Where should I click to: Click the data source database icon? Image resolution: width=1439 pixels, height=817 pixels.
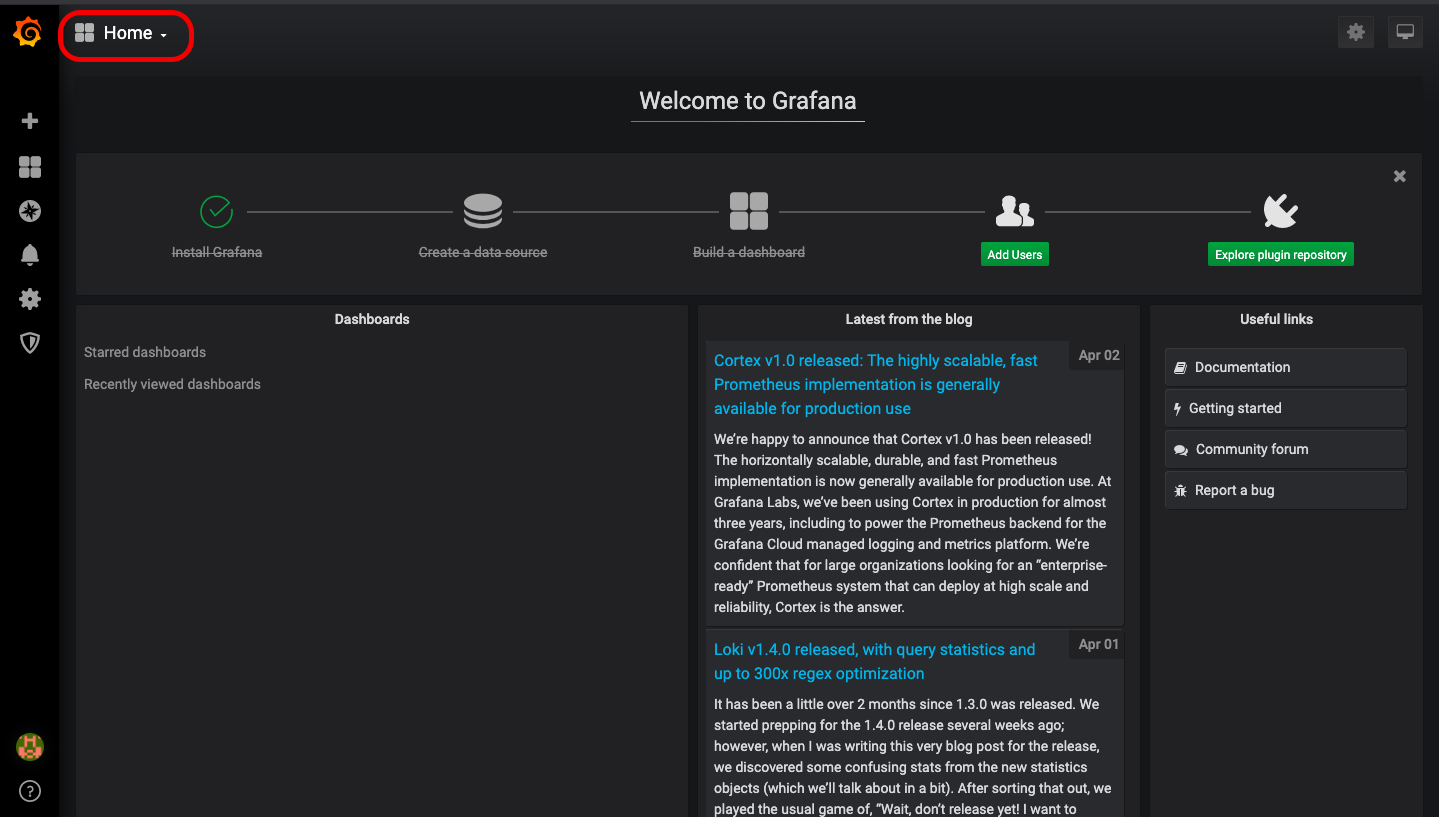click(x=483, y=211)
